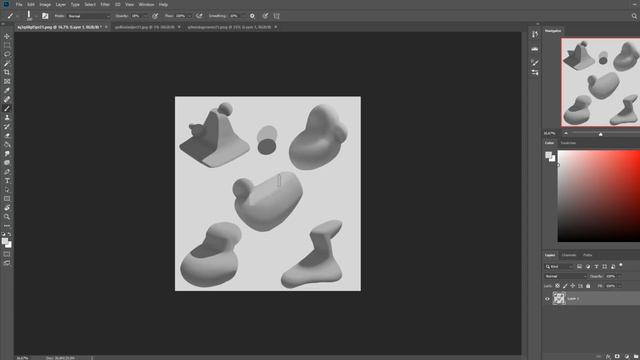
Task: Select the Crop tool
Action: pyautogui.click(x=7, y=72)
